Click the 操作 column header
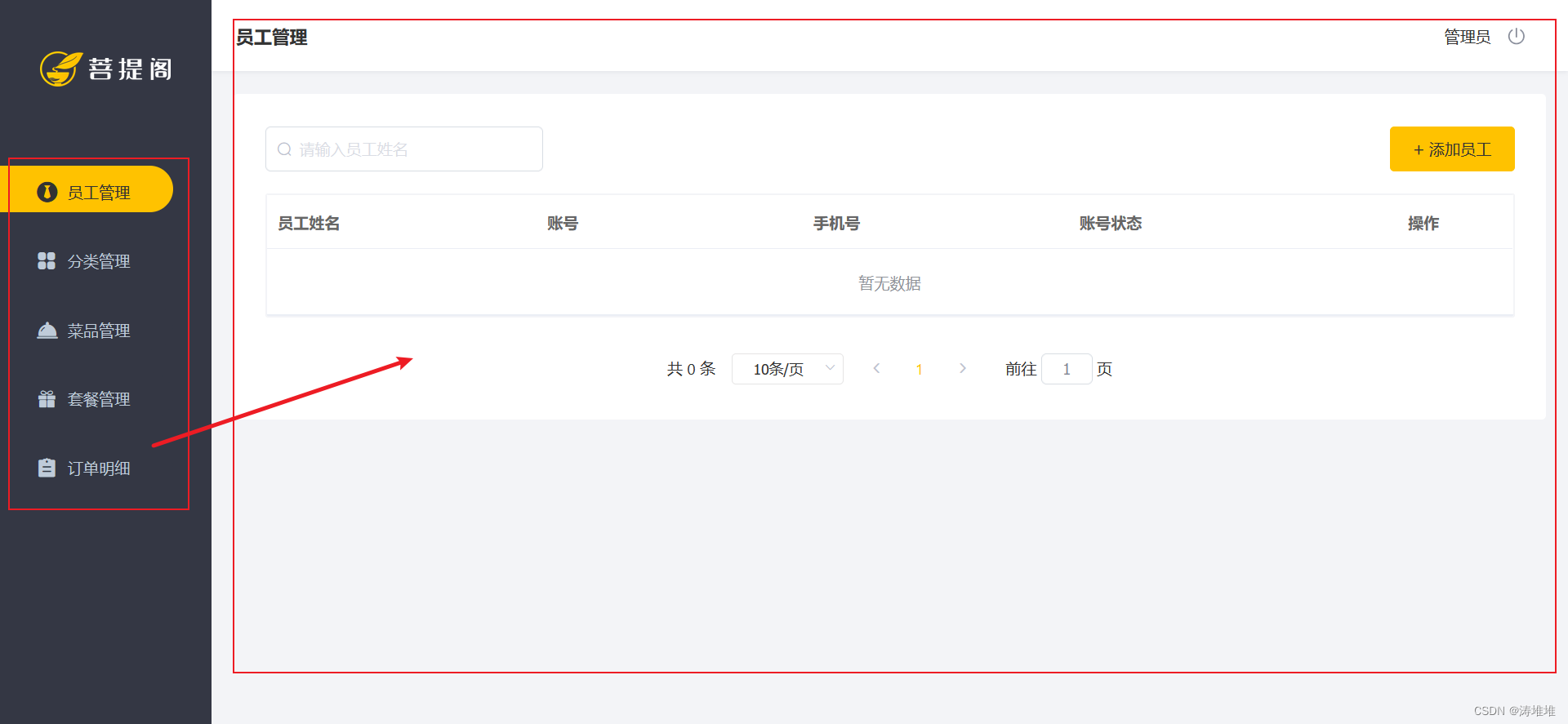 click(x=1423, y=223)
